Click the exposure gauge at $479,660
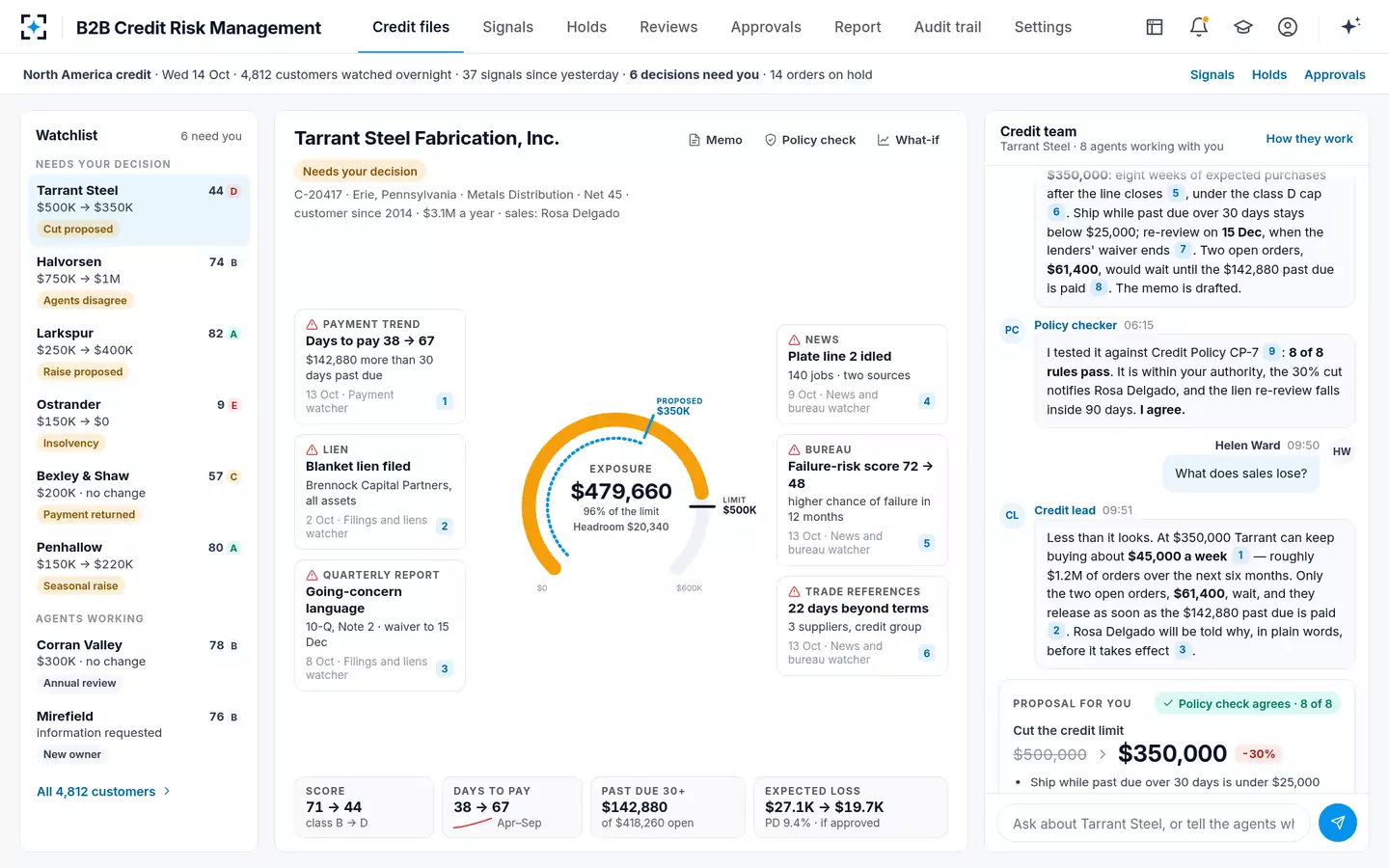 point(621,497)
